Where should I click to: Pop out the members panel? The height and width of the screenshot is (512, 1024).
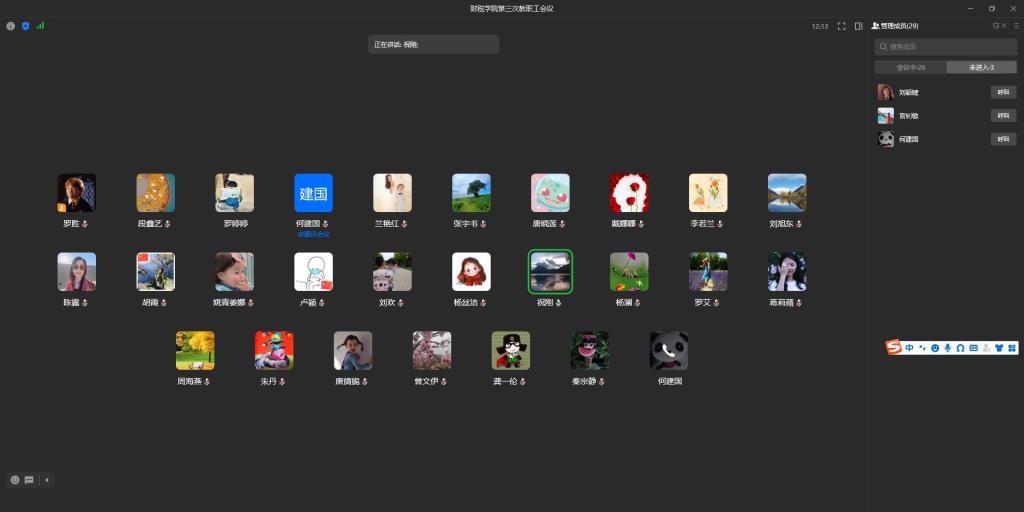995,26
